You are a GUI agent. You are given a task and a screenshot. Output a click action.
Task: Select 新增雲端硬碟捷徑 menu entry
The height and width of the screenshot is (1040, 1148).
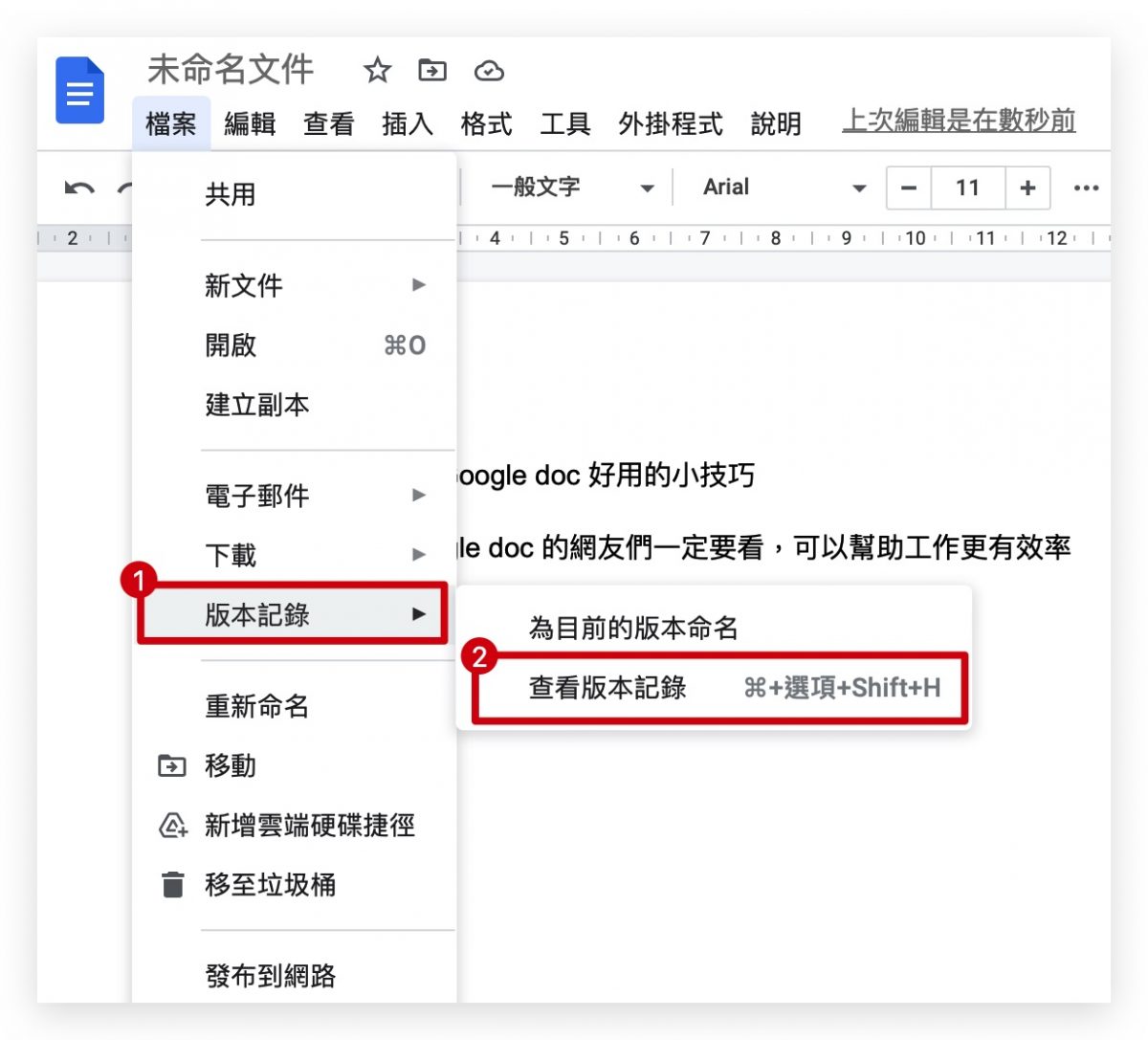(295, 825)
